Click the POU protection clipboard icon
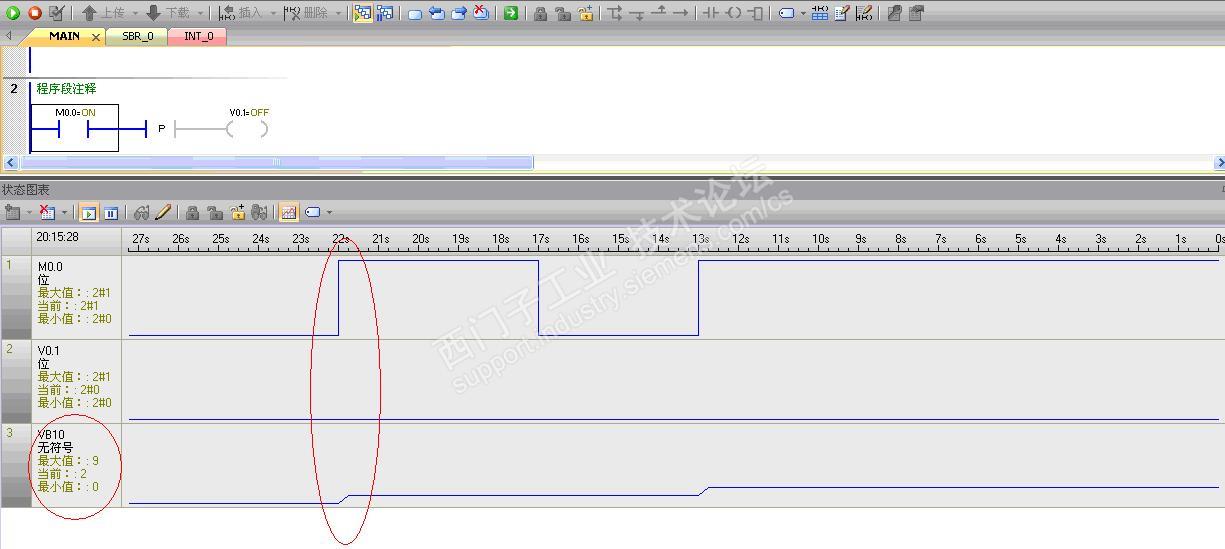This screenshot has height=549, width=1225. coord(916,13)
